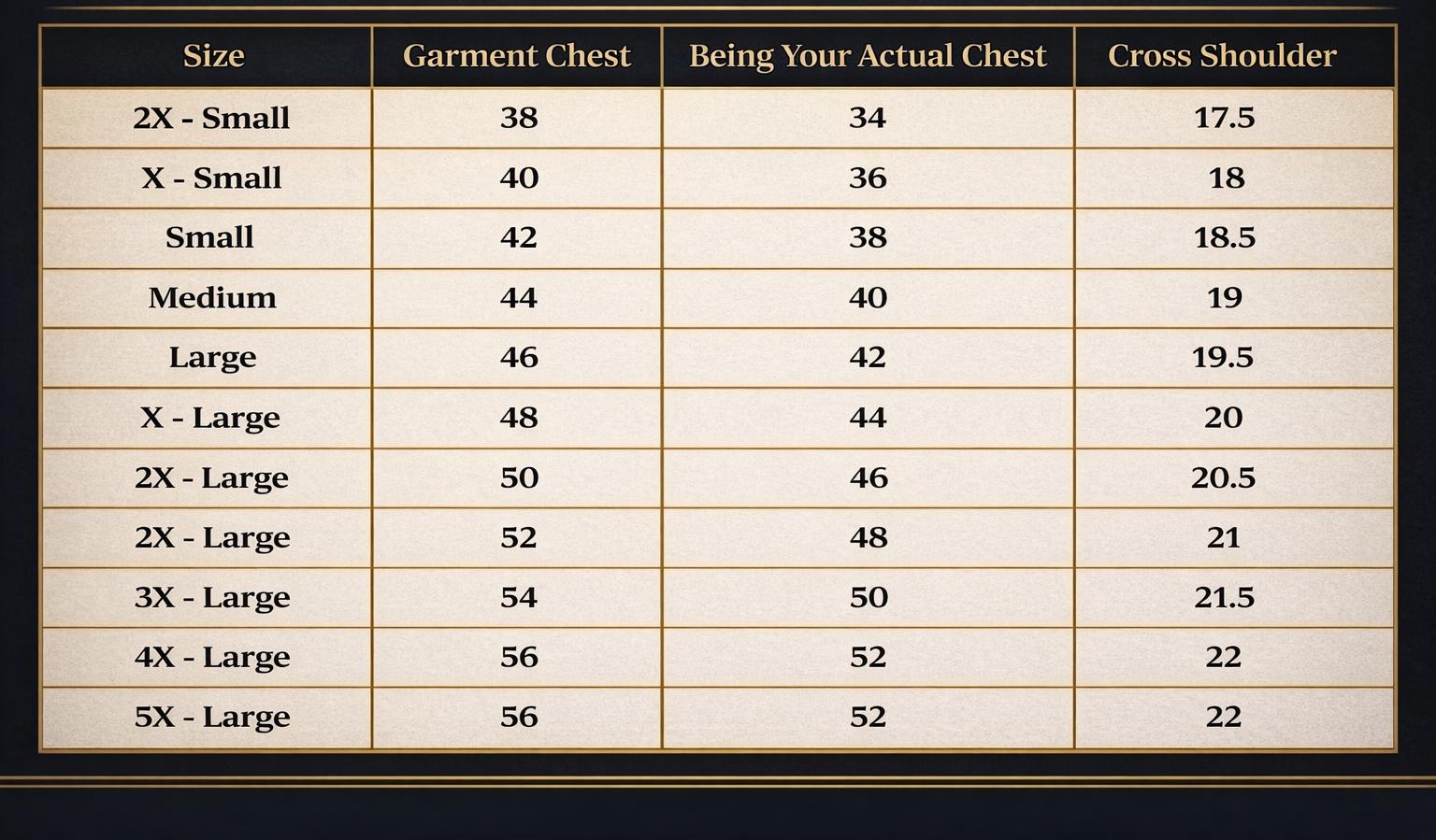Select the 4X - Large size label

click(212, 657)
